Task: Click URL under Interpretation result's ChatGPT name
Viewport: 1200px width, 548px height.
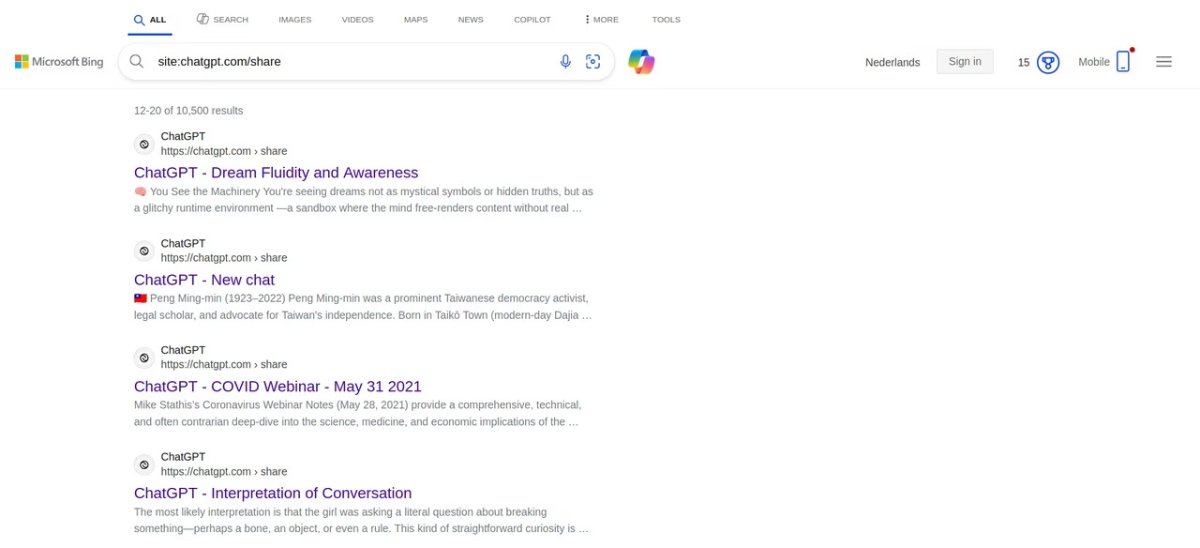Action: (x=224, y=472)
